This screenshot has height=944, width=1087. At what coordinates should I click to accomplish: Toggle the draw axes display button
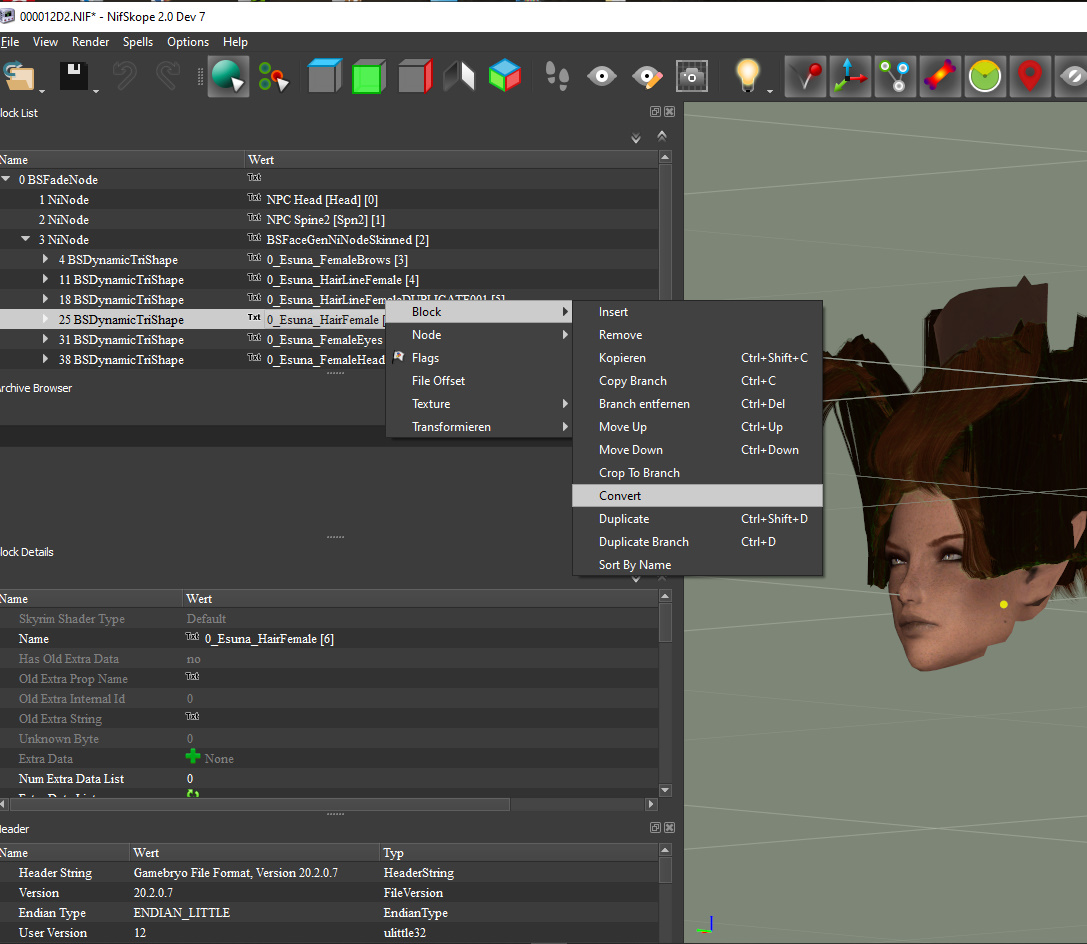(850, 77)
